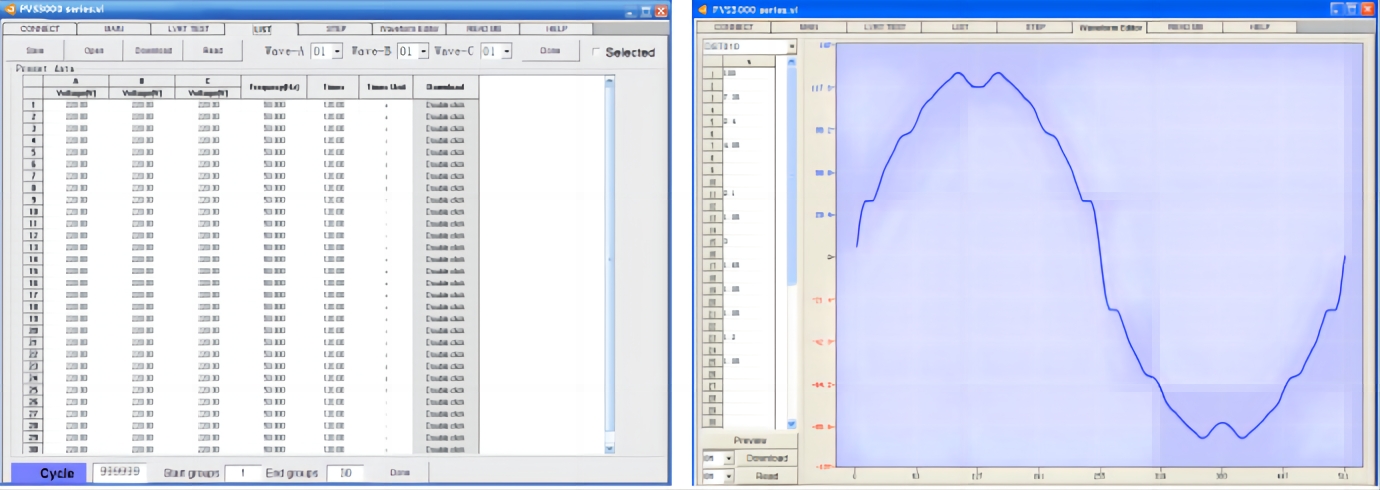The image size is (1380, 490).
Task: Enable the Selected checkbox
Action: [x=598, y=52]
